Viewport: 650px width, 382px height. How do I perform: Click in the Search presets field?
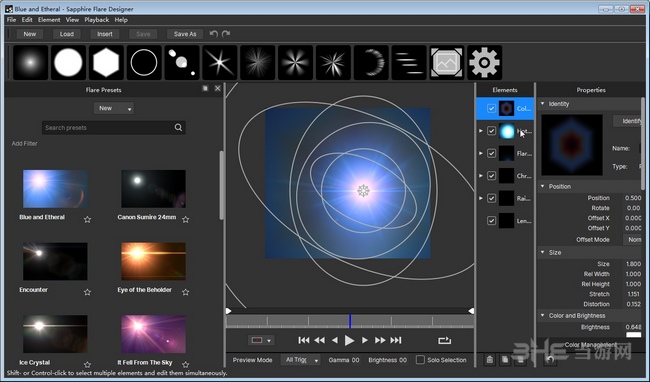point(114,127)
